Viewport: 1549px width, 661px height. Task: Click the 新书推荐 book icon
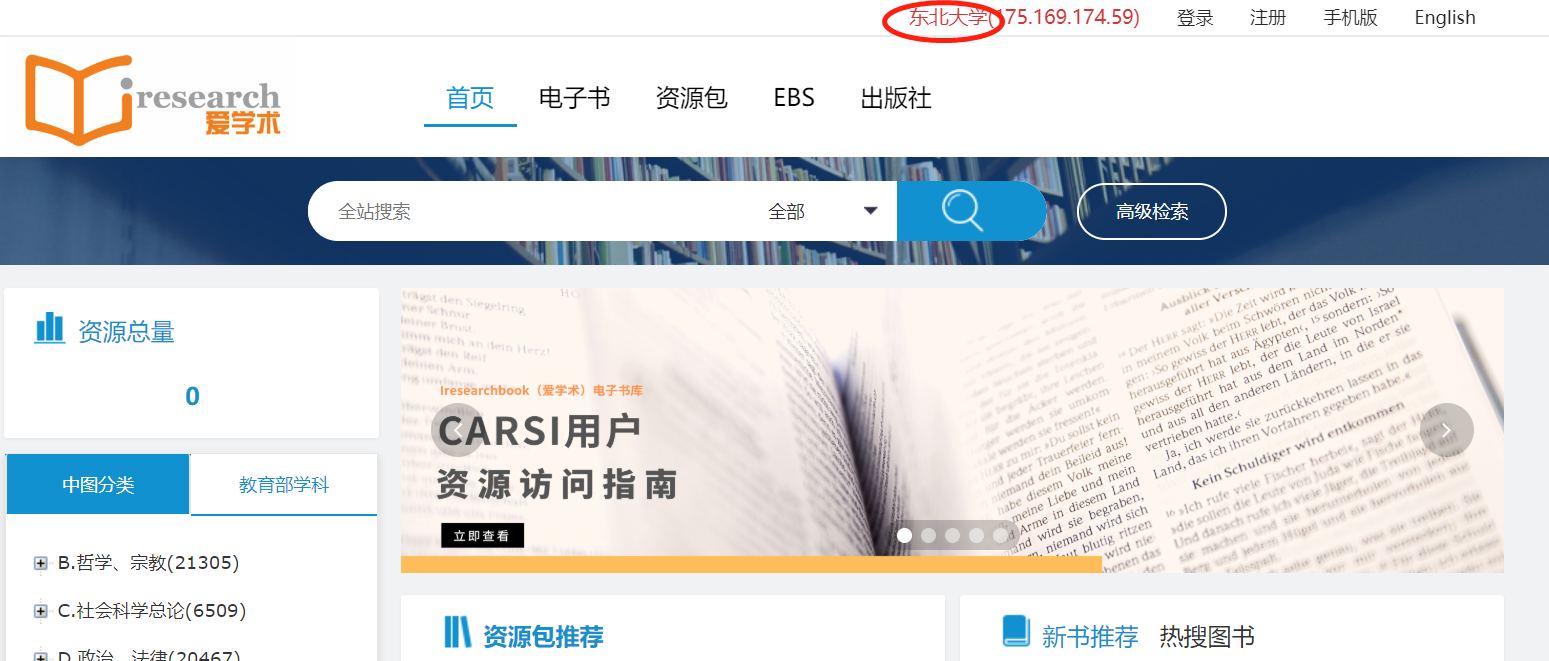coord(1015,631)
